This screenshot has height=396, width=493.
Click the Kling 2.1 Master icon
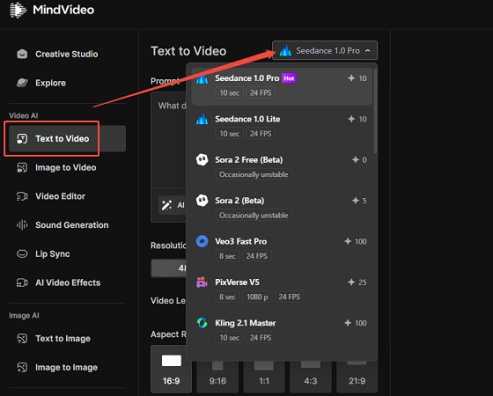click(202, 323)
